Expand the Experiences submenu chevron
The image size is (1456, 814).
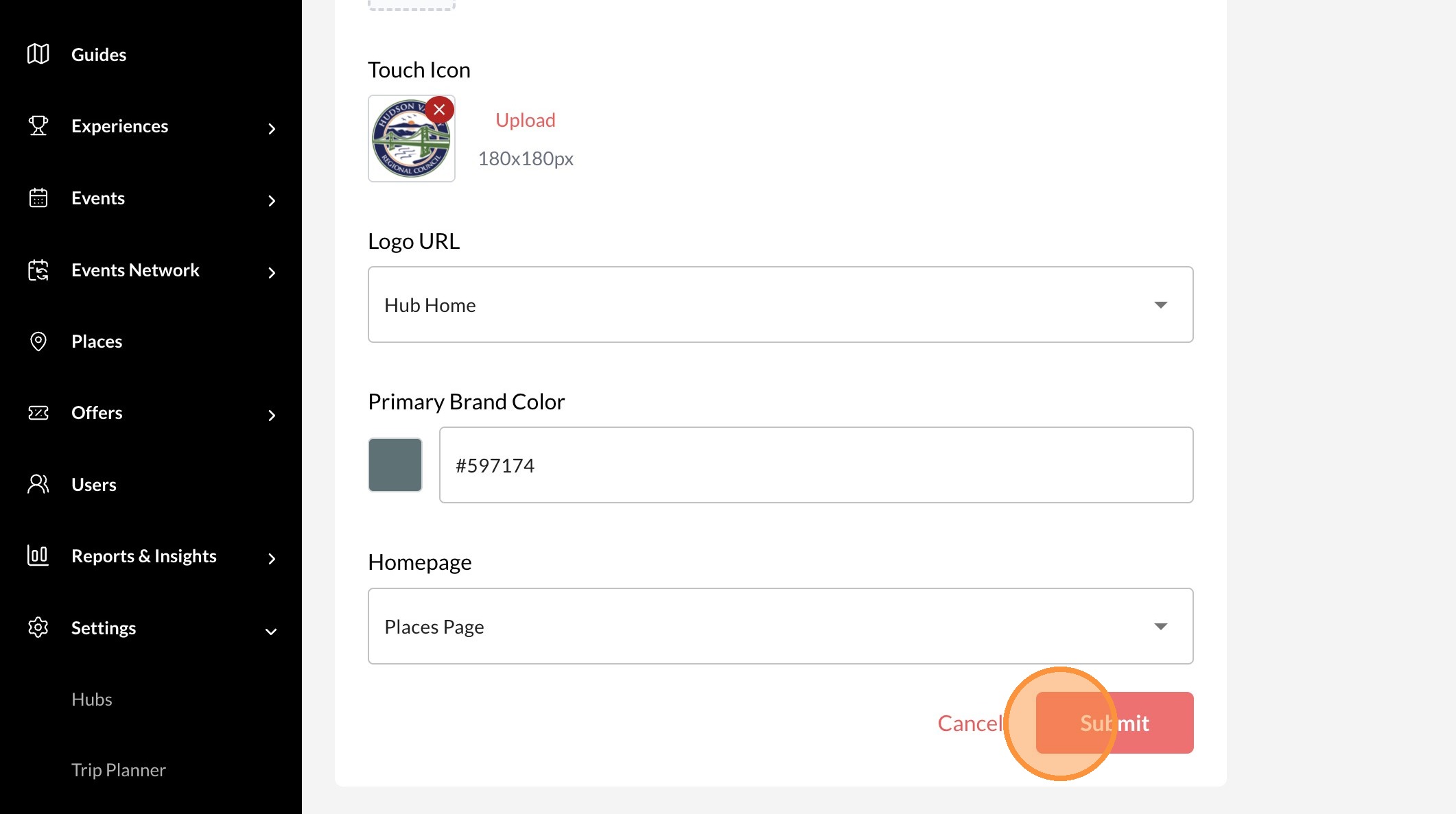point(272,129)
